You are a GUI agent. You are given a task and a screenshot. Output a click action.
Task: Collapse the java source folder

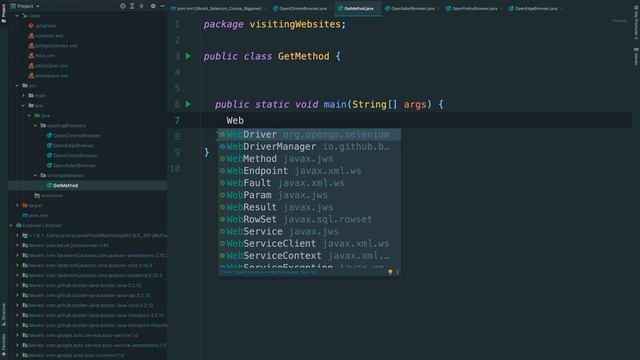coord(29,116)
